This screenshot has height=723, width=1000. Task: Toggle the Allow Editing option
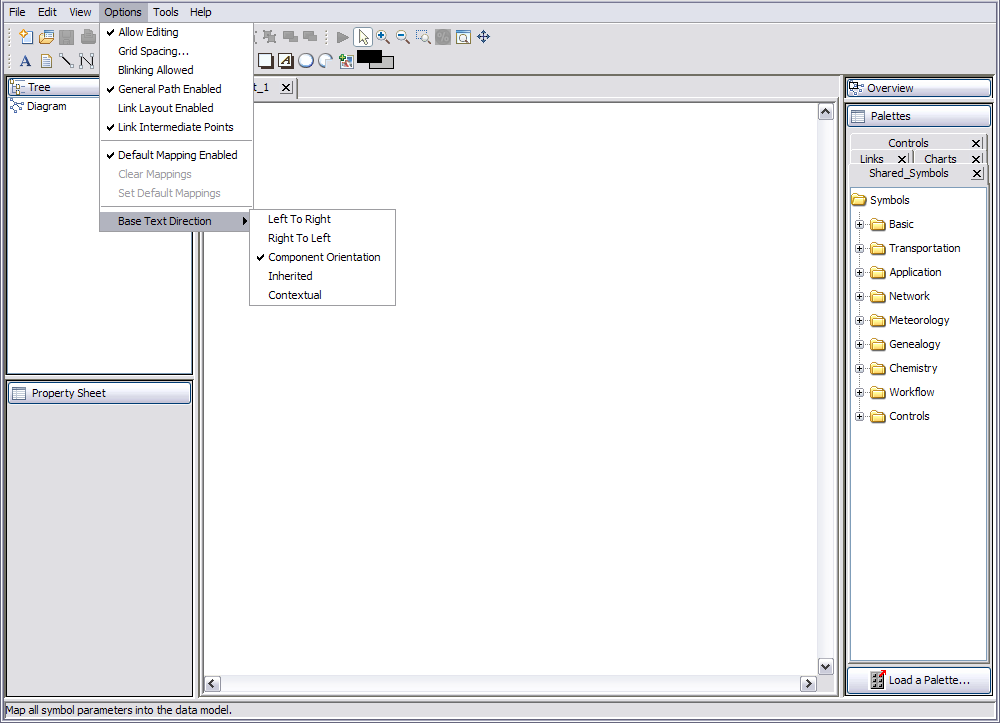(x=148, y=32)
